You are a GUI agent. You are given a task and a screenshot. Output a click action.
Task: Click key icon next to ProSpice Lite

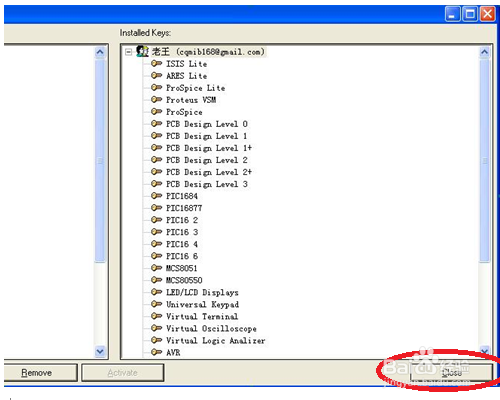156,87
